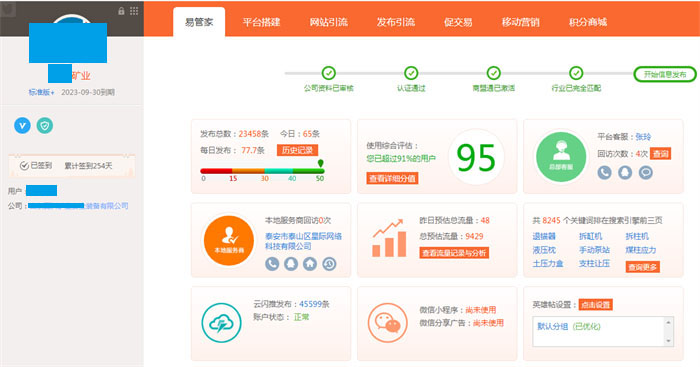Viewport: 700px width, 367px height.
Task: Click the green 总部客服 headset icon
Action: point(561,157)
